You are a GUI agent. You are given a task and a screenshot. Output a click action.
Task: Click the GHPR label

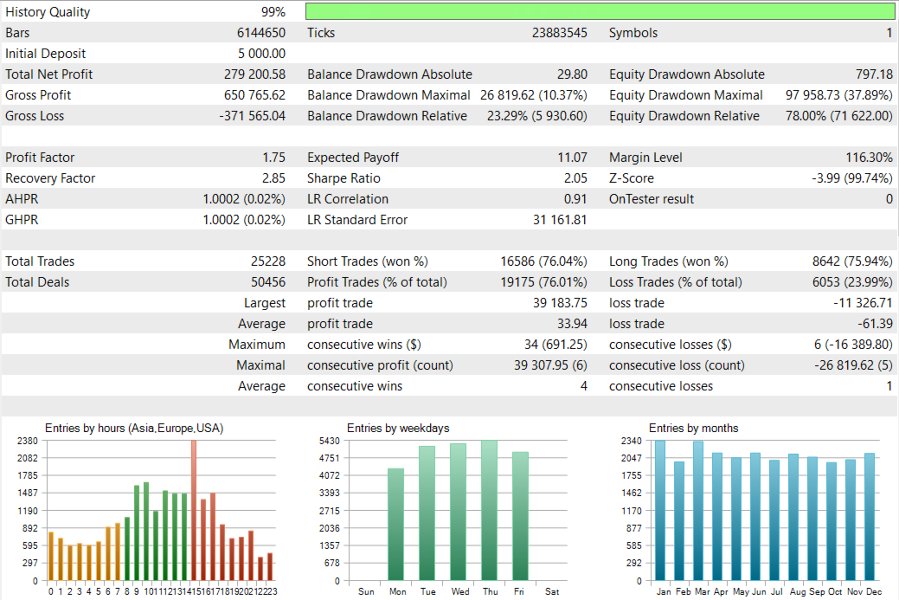[x=22, y=220]
